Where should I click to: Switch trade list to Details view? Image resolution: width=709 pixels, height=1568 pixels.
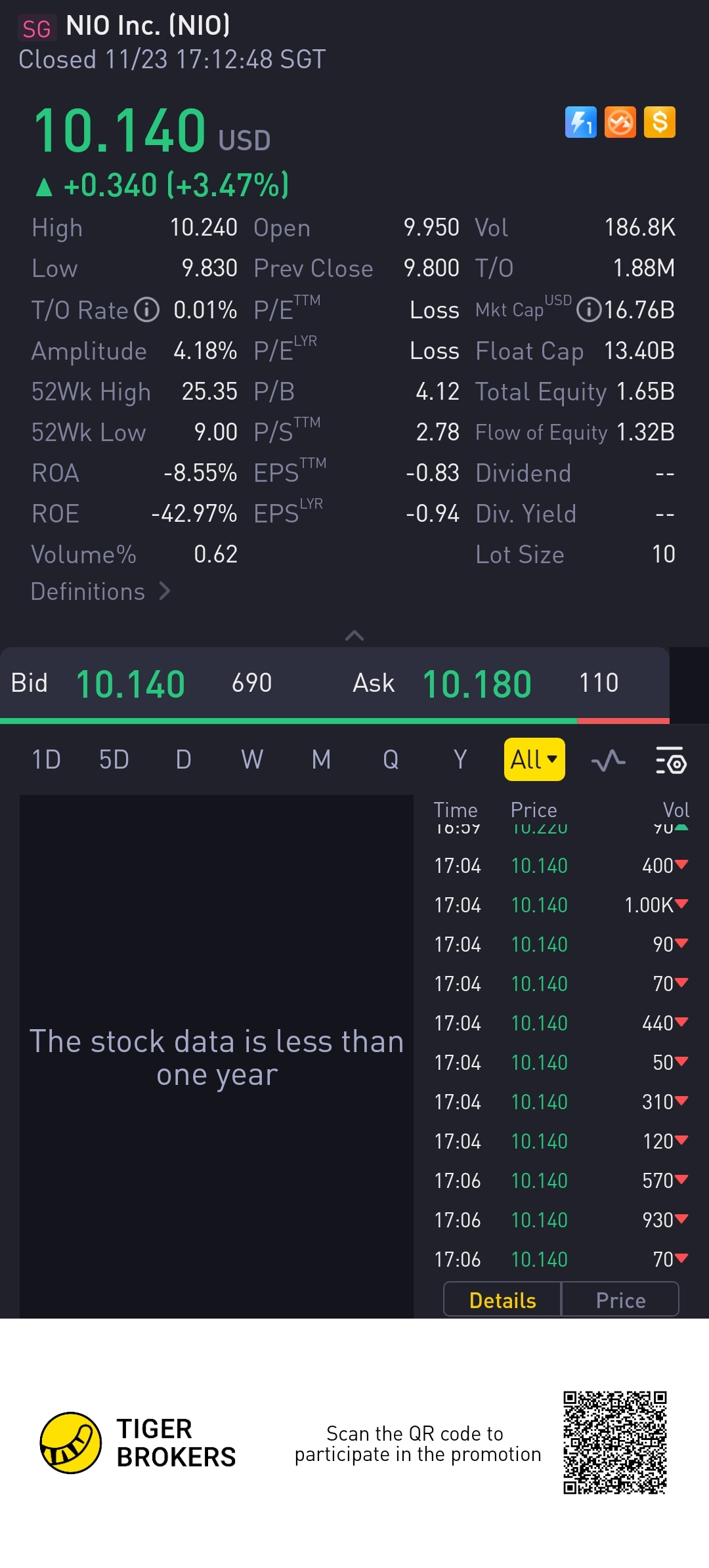pyautogui.click(x=502, y=1300)
